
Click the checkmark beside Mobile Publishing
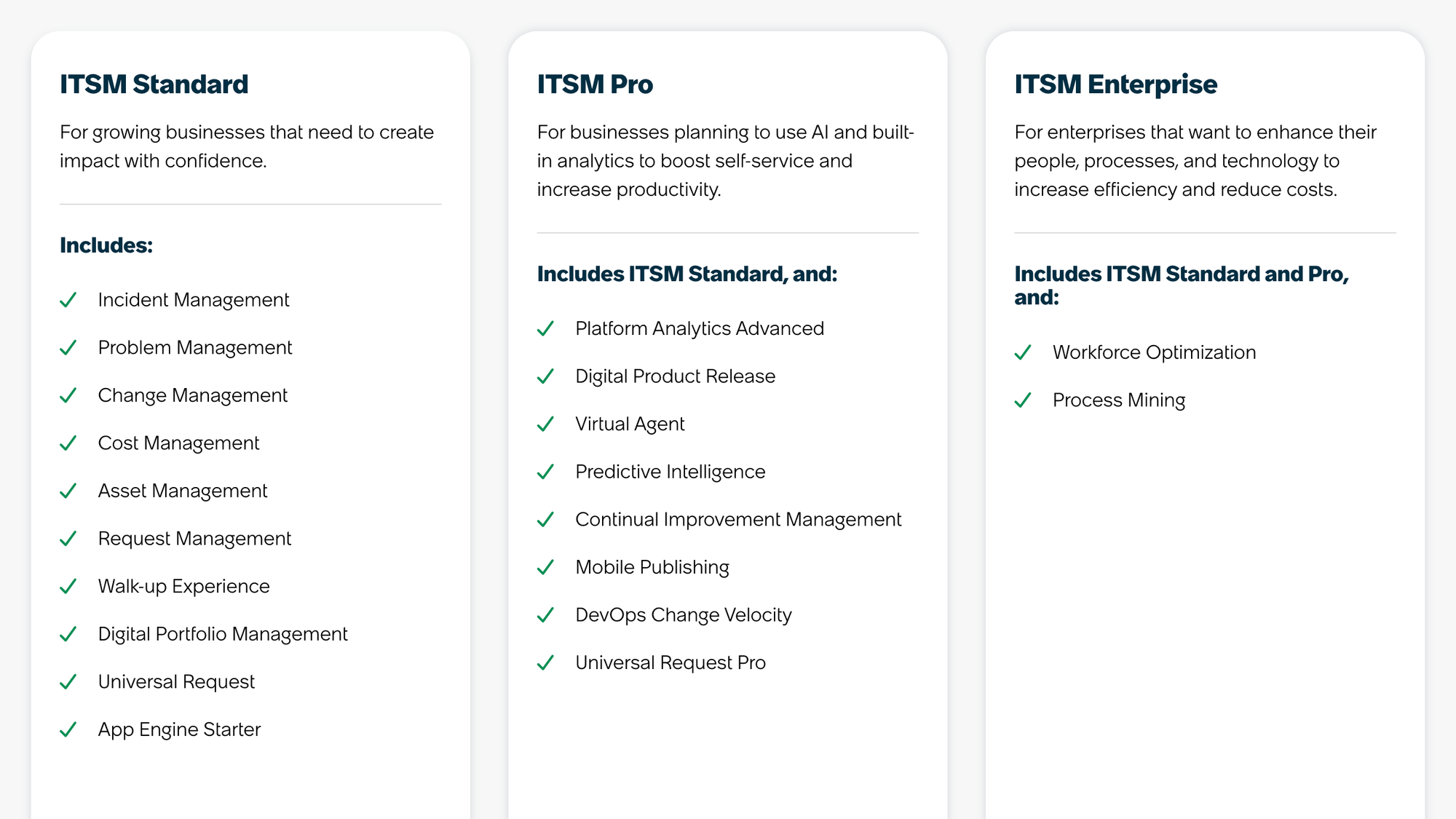(546, 567)
